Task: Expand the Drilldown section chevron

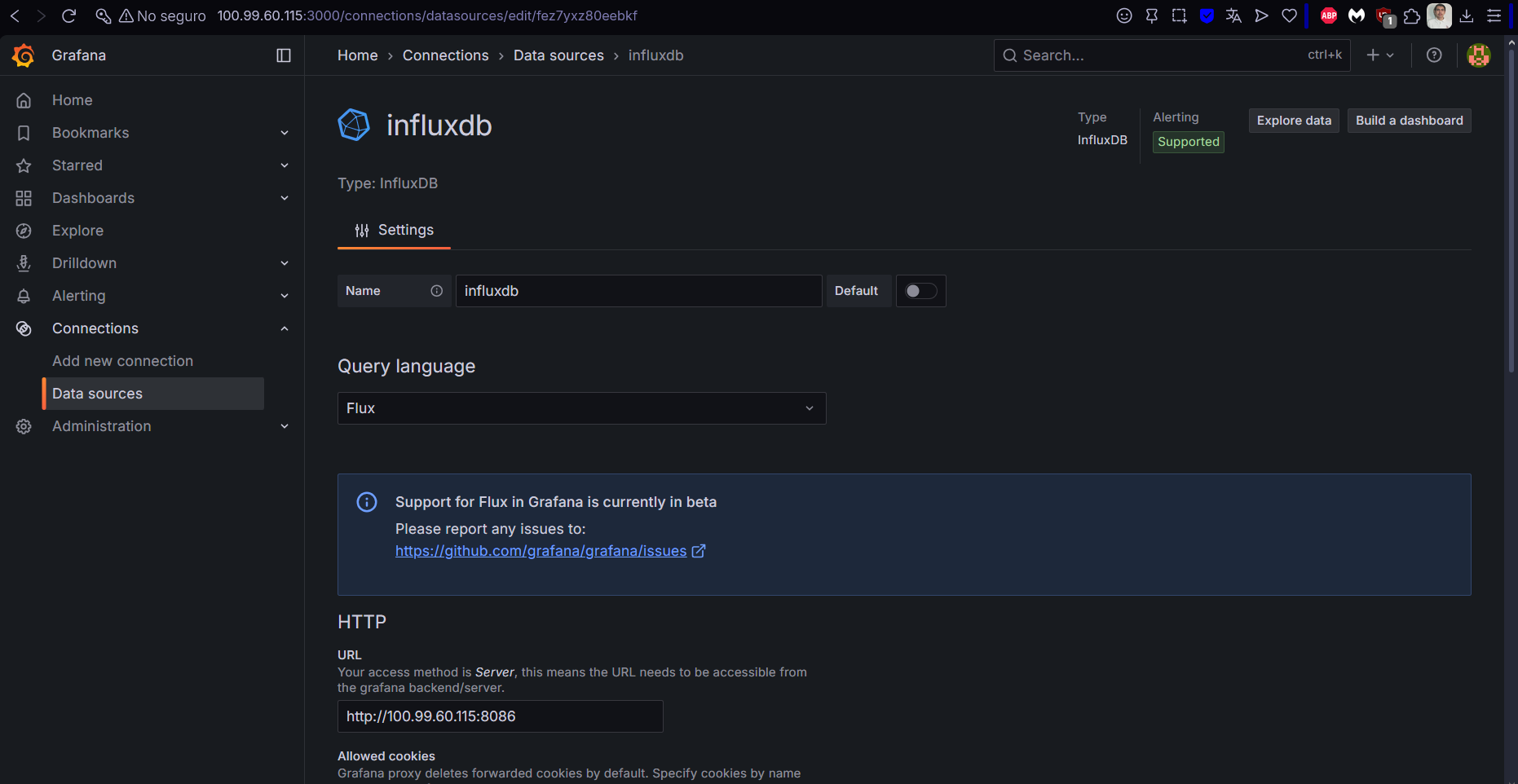Action: (x=285, y=263)
